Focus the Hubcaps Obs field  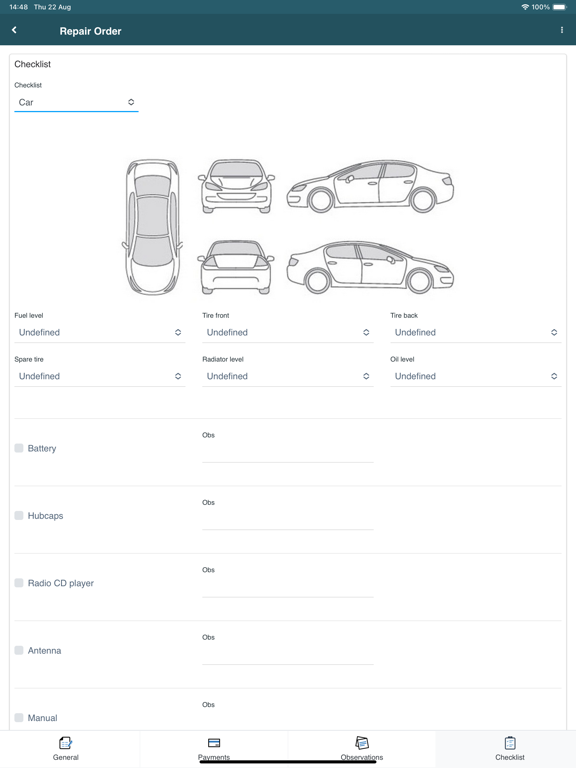(288, 520)
